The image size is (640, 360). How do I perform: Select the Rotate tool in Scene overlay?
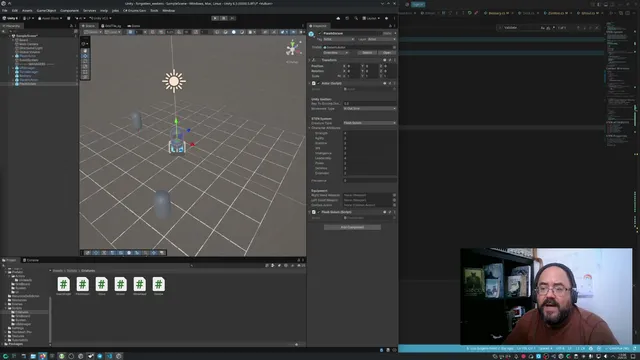click(85, 61)
